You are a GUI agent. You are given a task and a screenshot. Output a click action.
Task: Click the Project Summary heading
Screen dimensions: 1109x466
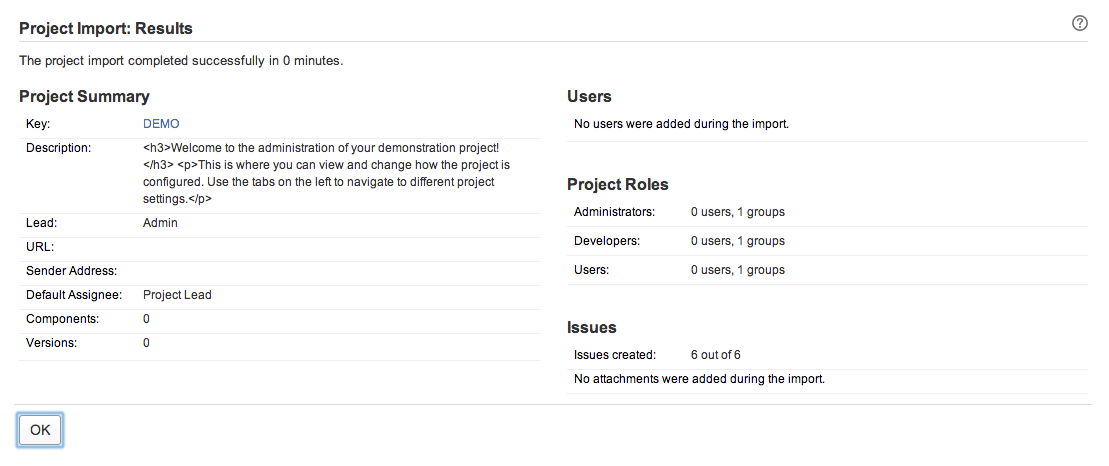point(84,97)
